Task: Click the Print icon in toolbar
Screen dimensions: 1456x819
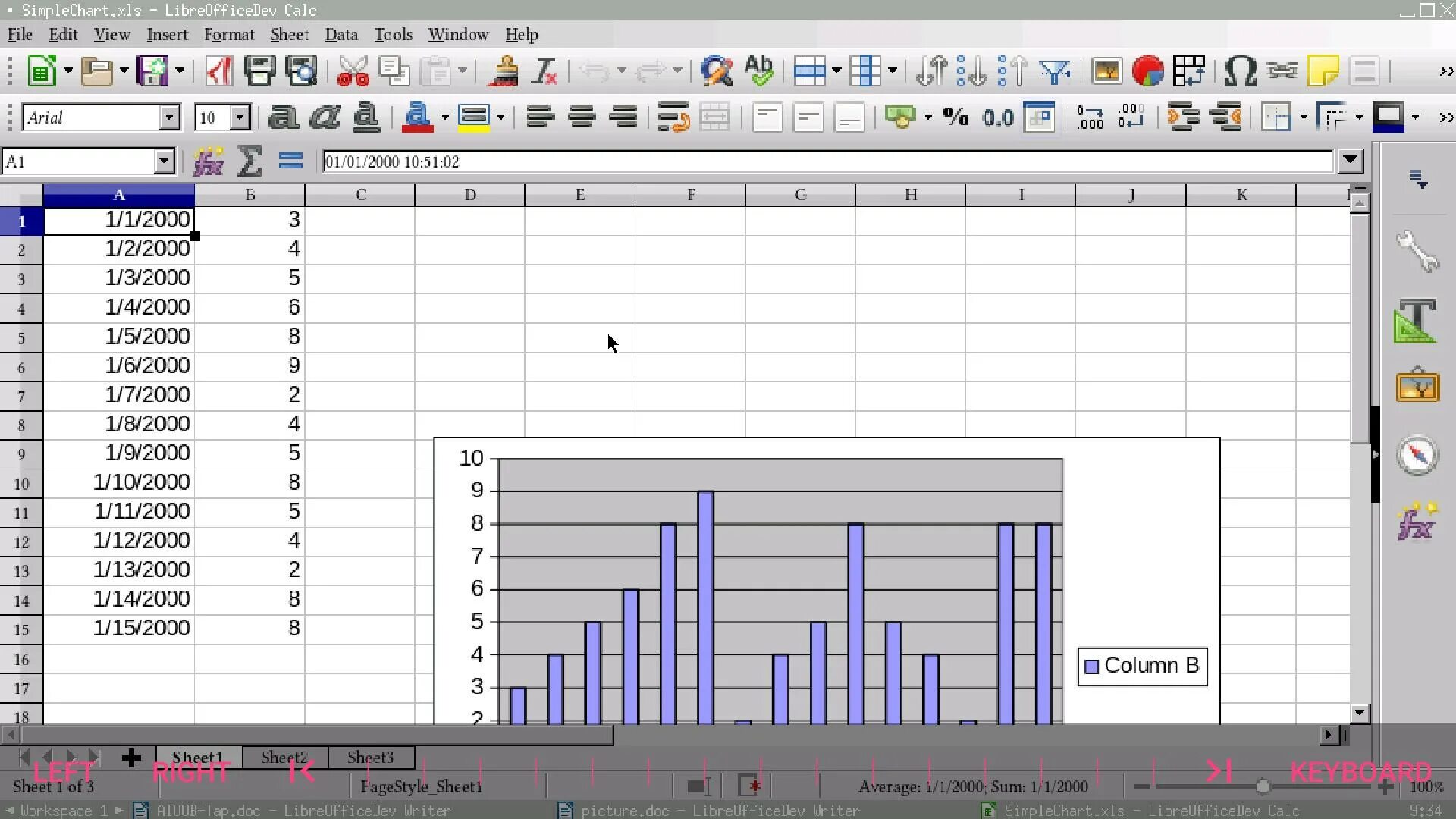Action: pyautogui.click(x=259, y=71)
